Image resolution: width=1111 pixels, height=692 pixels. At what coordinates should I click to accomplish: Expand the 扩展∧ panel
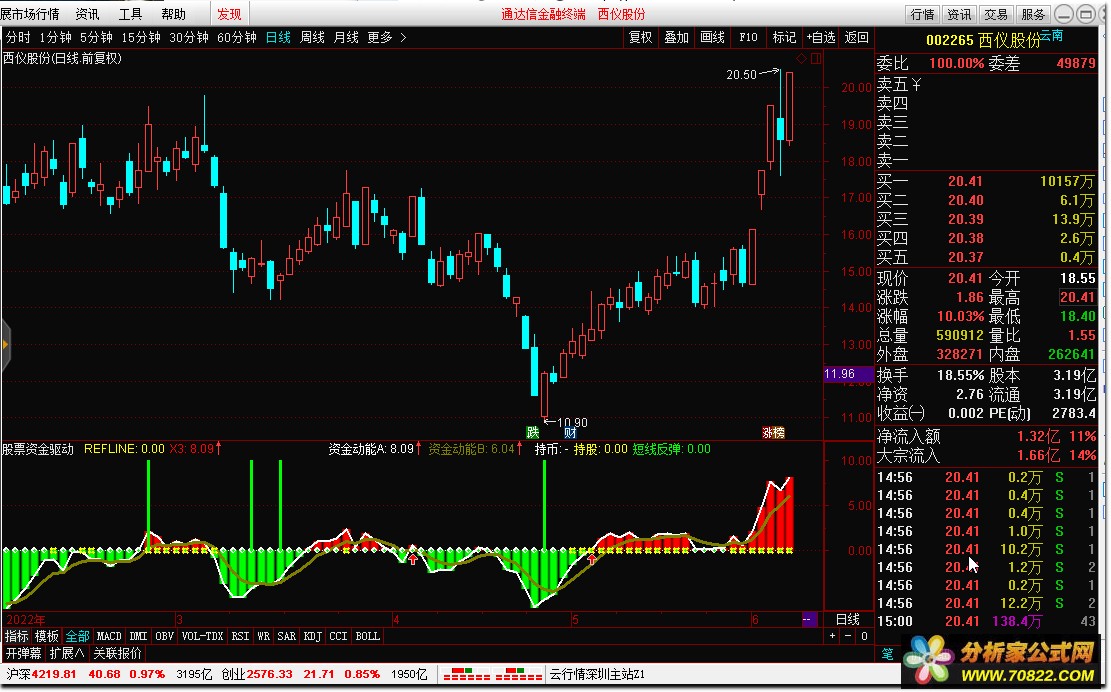point(67,653)
